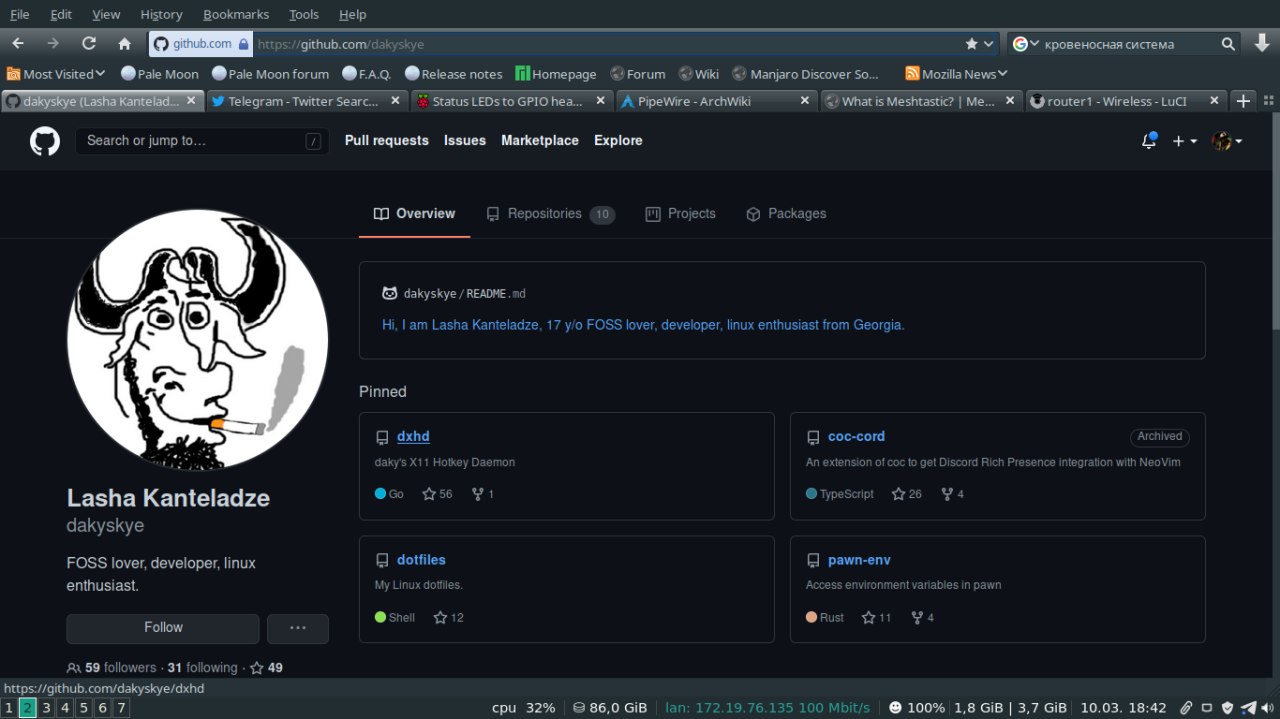Open Pull requests in GitHub header
1280x719 pixels.
387,141
